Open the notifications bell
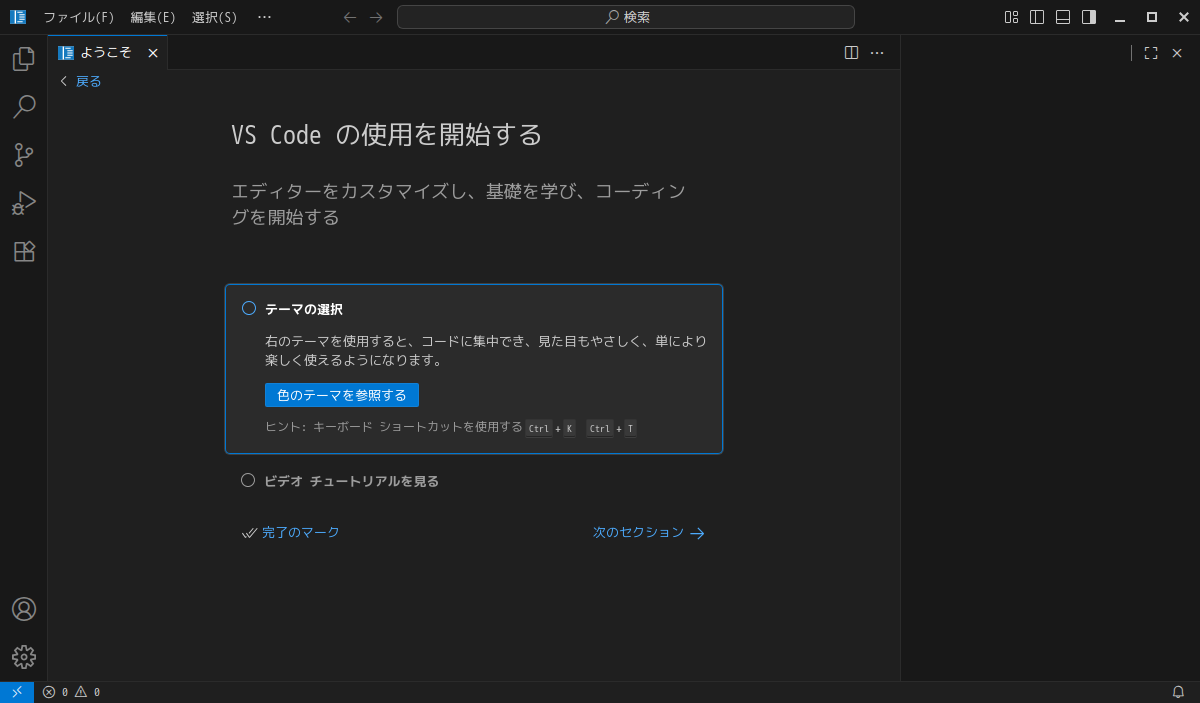Image resolution: width=1200 pixels, height=703 pixels. coord(1178,692)
